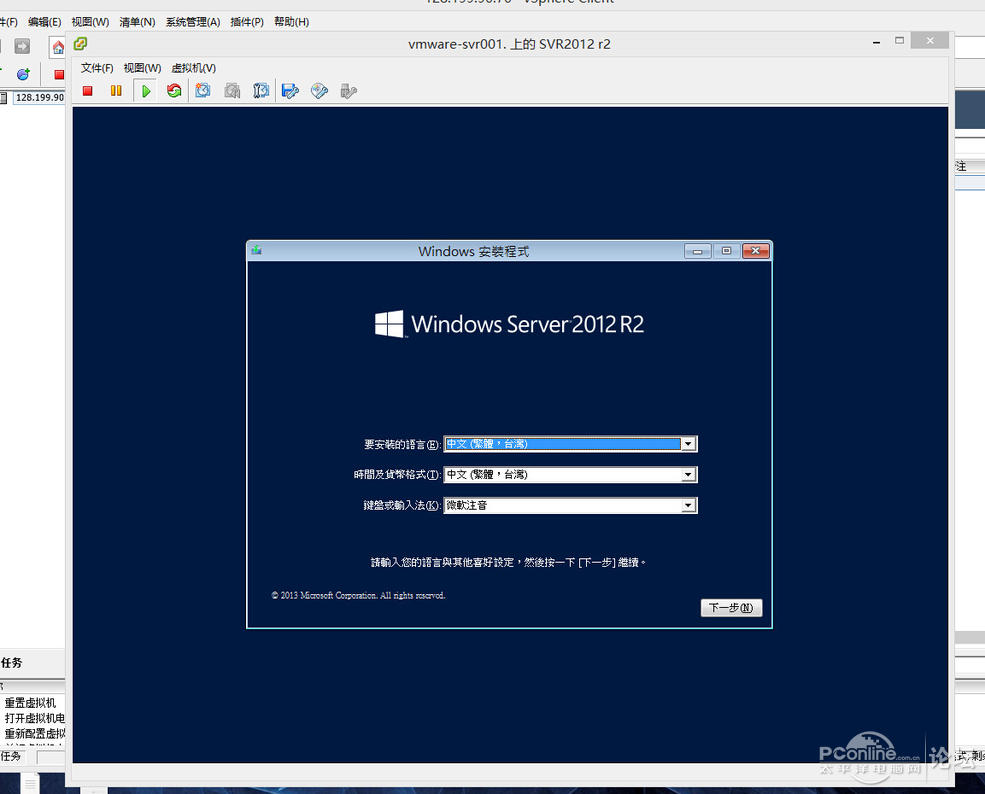The height and width of the screenshot is (794, 985).
Task: Click the greyed revert-to-snapshot icon
Action: pos(232,91)
